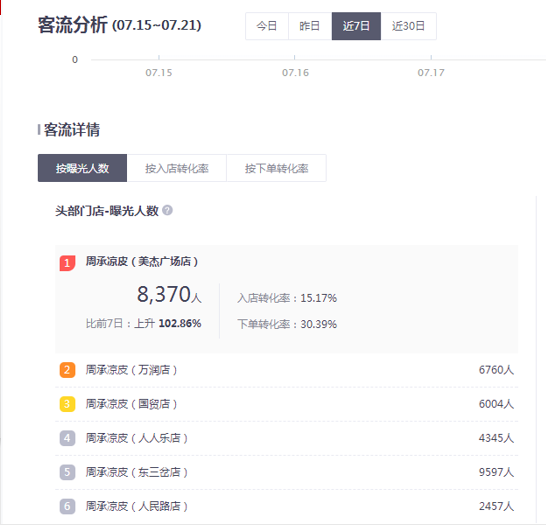Click the 07.15 chart axis label
546x525 pixels.
(159, 73)
